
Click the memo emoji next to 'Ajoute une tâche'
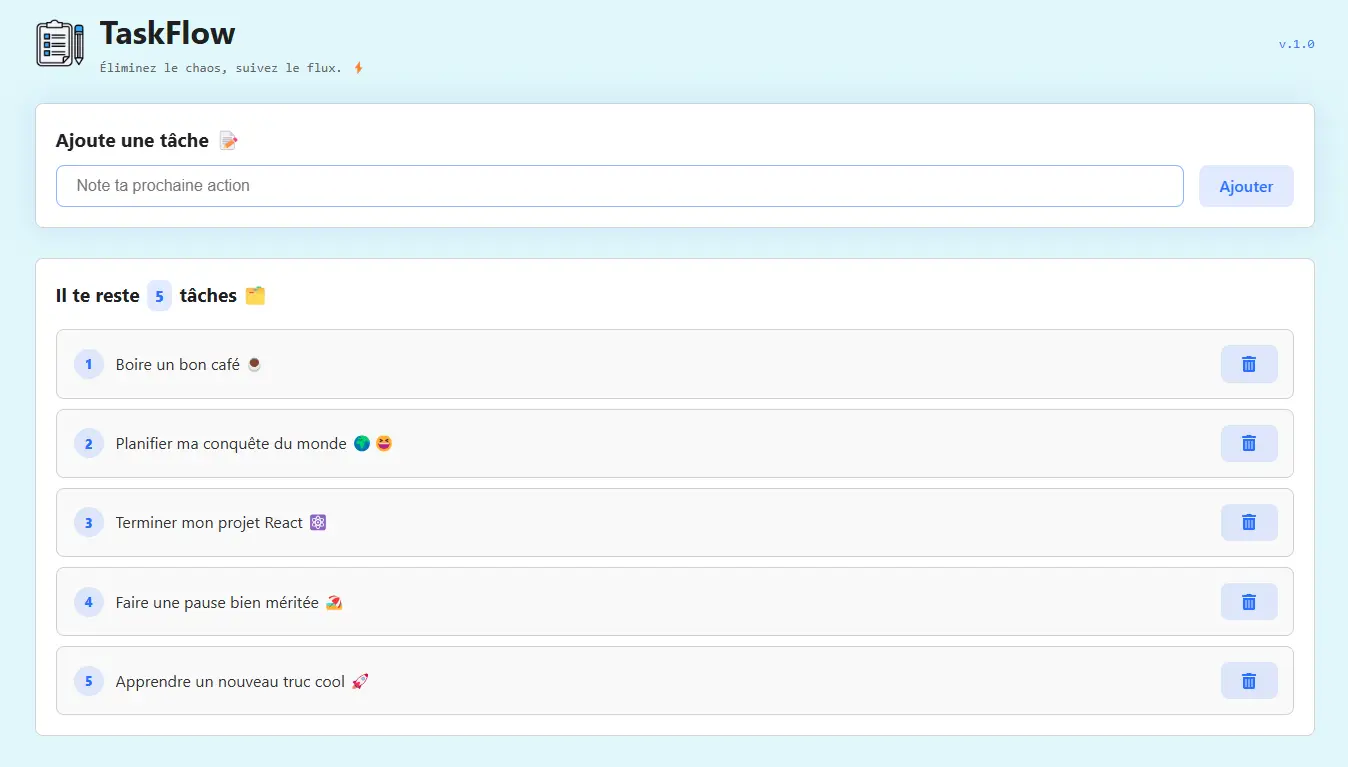228,140
